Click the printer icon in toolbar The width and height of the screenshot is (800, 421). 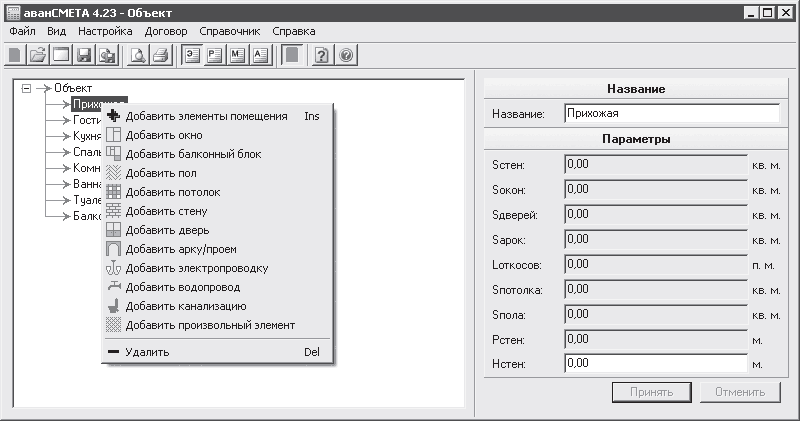(160, 55)
